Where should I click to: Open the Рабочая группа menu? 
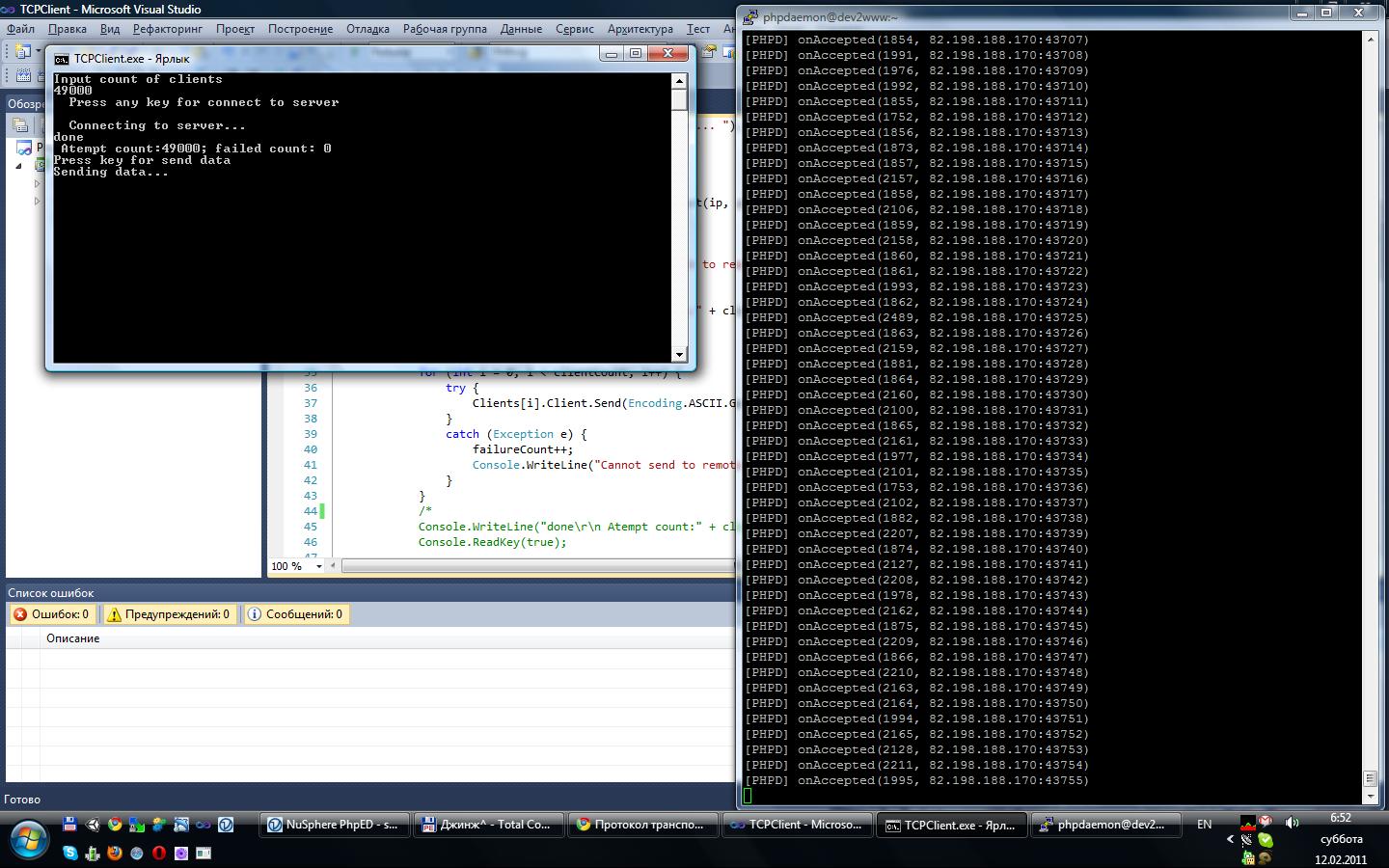tap(445, 29)
